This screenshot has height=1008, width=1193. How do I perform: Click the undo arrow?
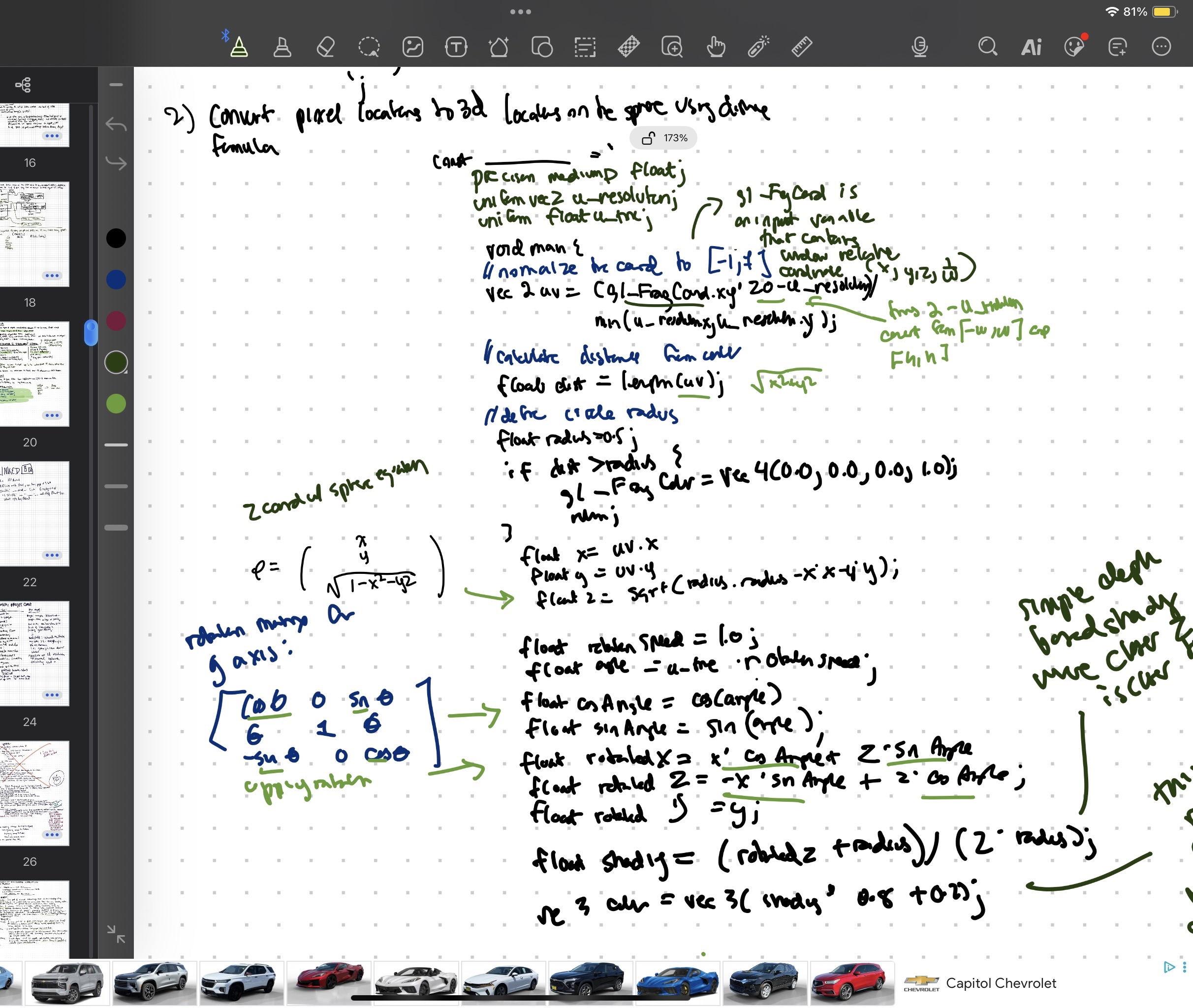click(116, 124)
